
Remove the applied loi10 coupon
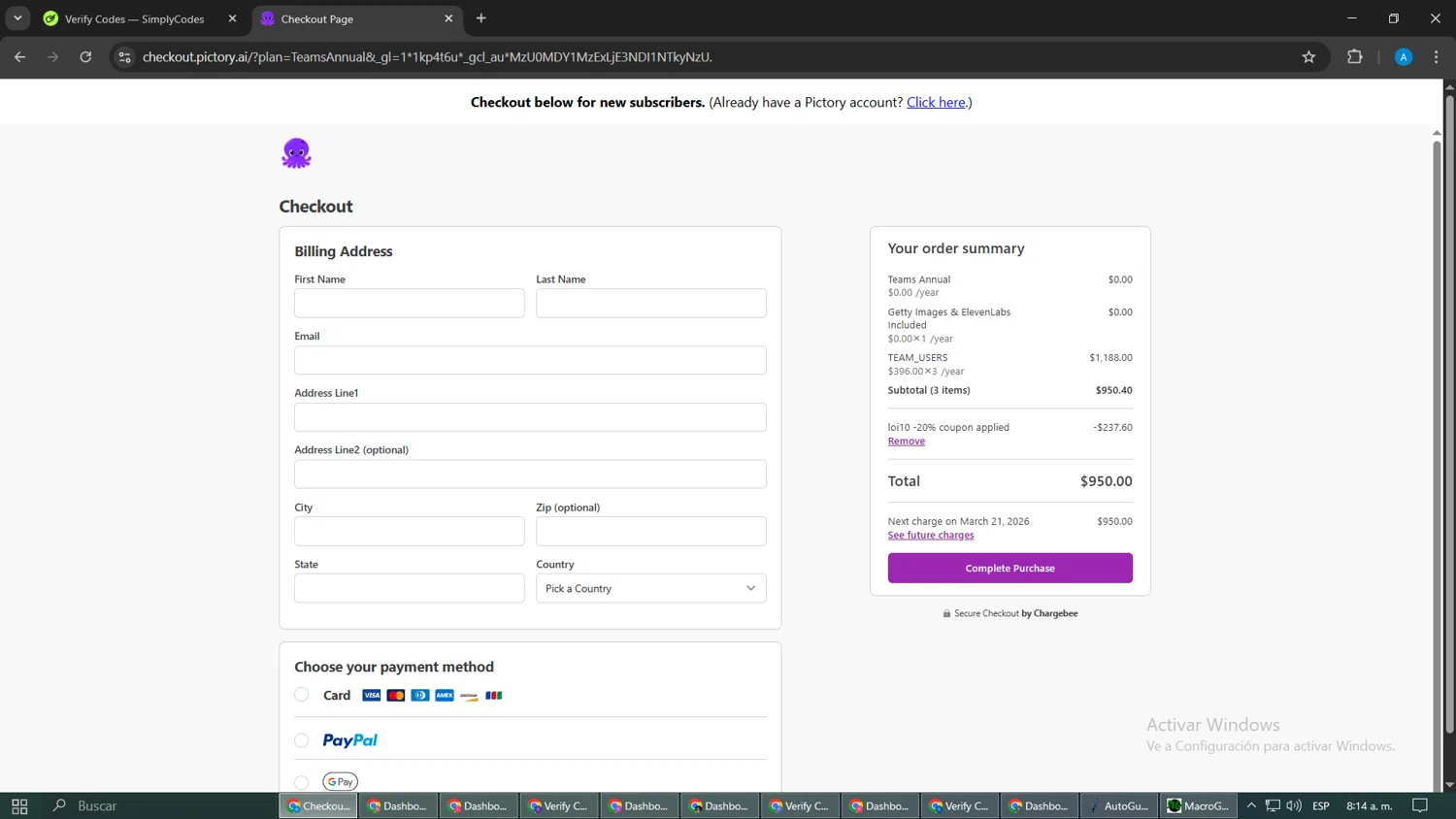coord(907,442)
